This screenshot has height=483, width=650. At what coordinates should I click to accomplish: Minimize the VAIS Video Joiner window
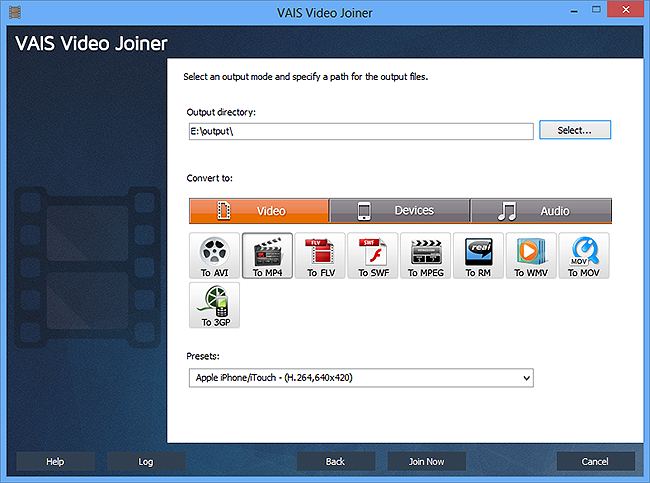pos(574,10)
